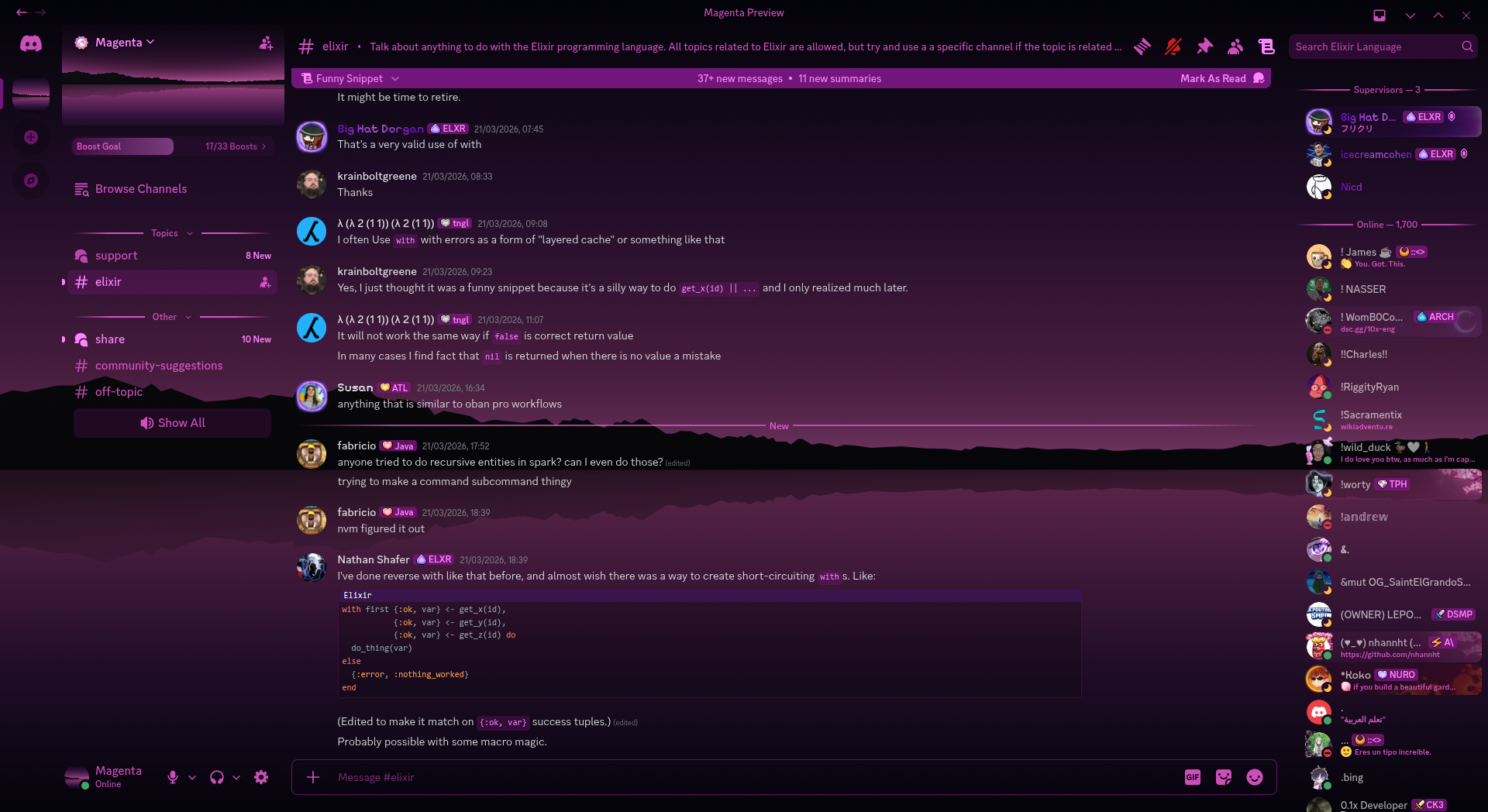Viewport: 1488px width, 812px height.
Task: Go forward with the forward arrow
Action: click(x=40, y=12)
